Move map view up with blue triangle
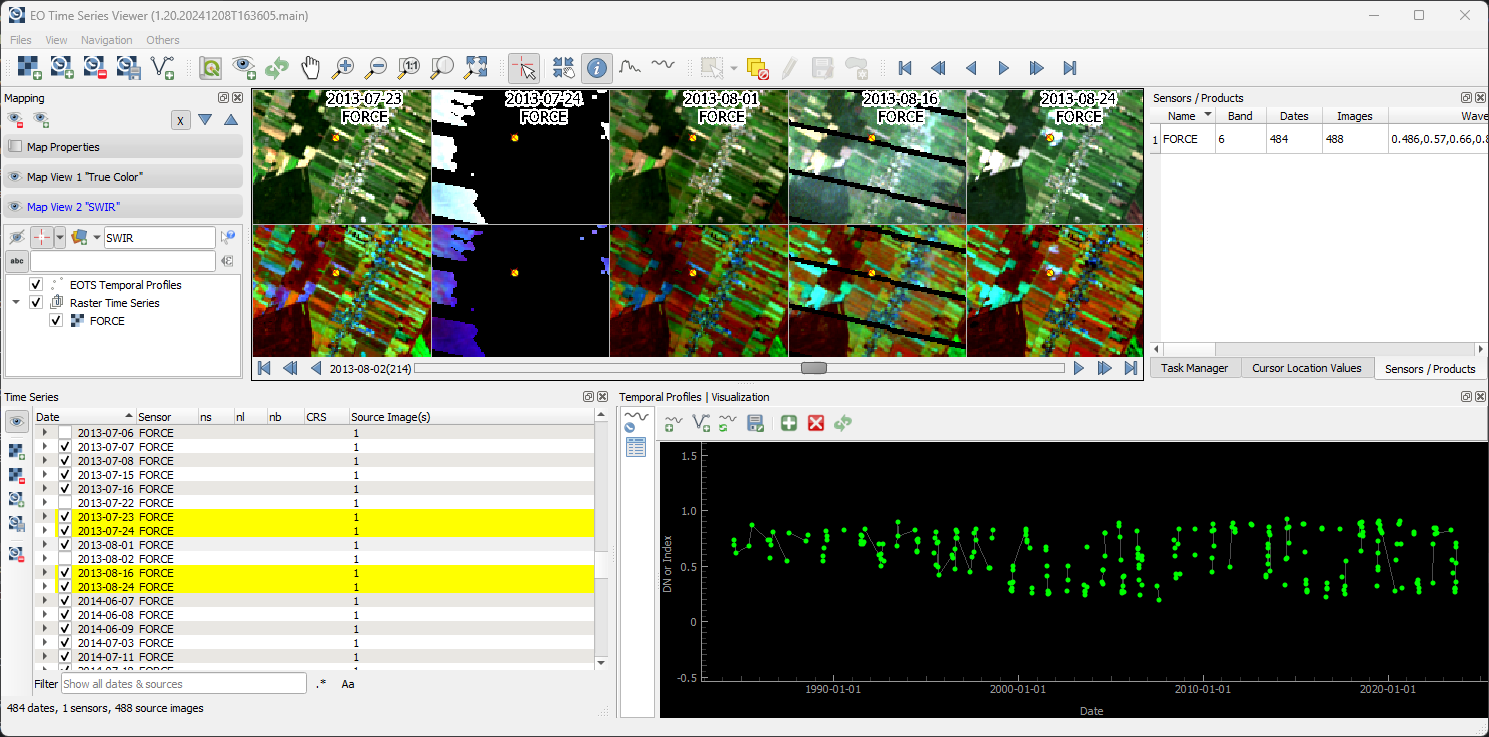Image resolution: width=1489 pixels, height=737 pixels. [231, 120]
